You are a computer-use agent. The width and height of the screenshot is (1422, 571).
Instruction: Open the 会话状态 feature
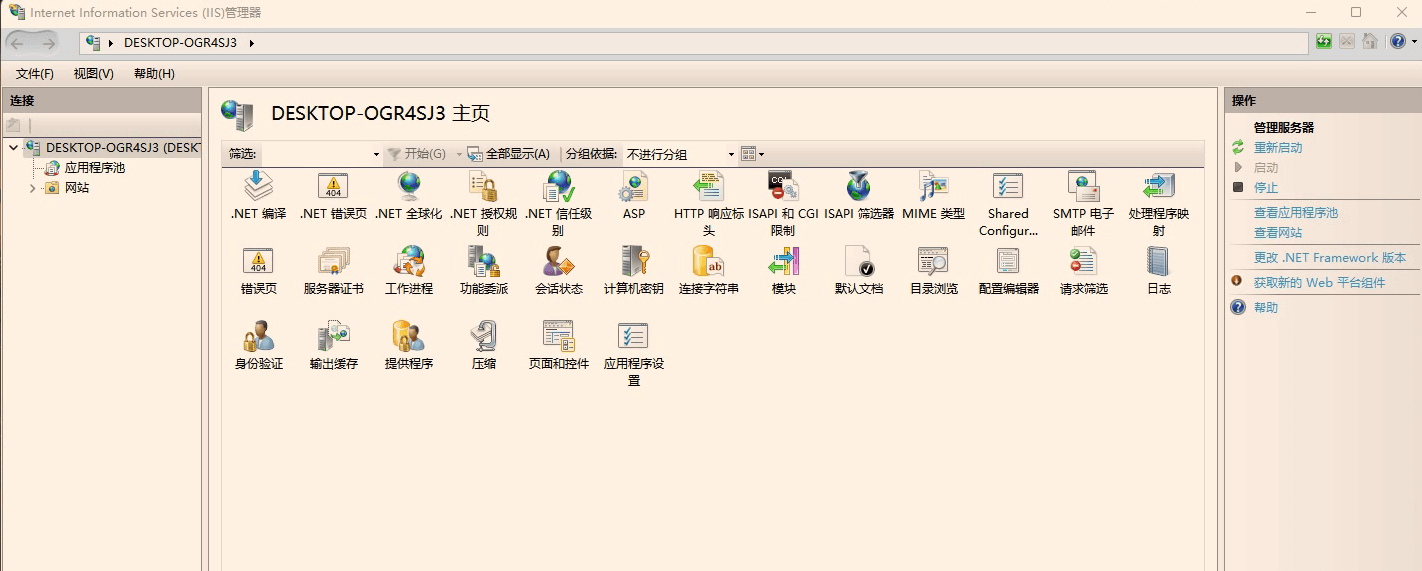click(x=558, y=271)
